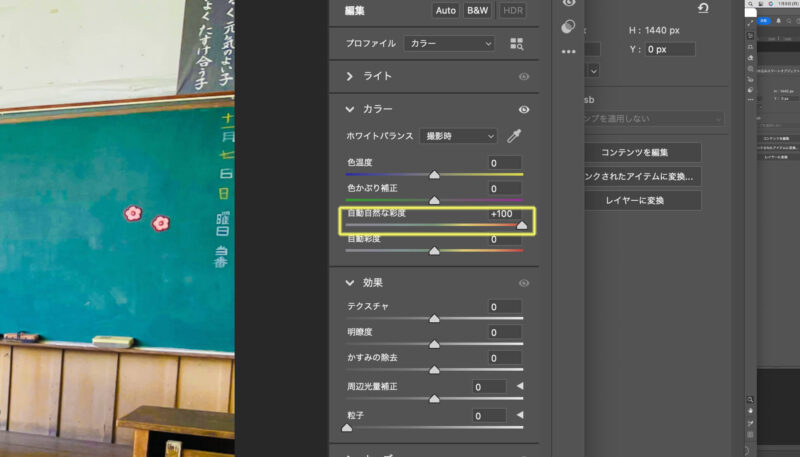Toggle visibility eye for 効果 panel
This screenshot has height=457, width=800.
523,283
